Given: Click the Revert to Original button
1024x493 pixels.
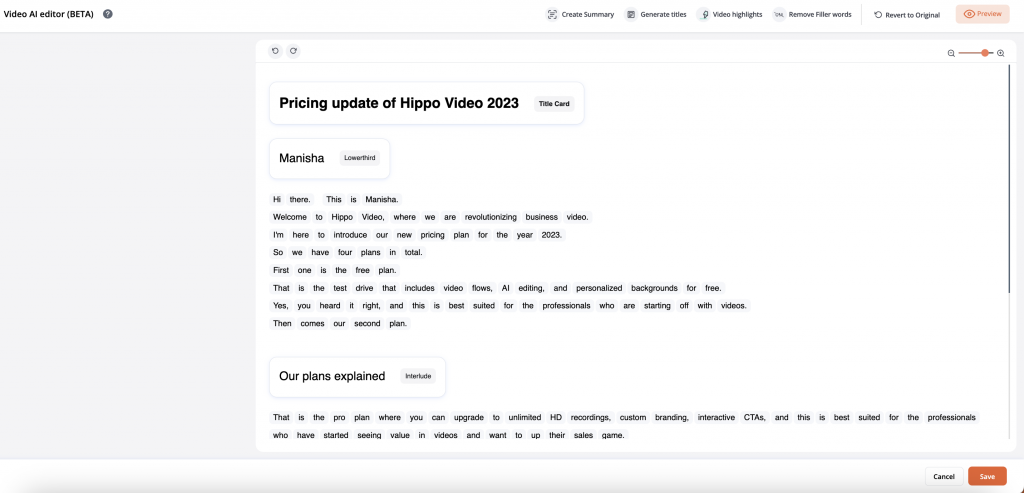Looking at the screenshot, I should (906, 14).
